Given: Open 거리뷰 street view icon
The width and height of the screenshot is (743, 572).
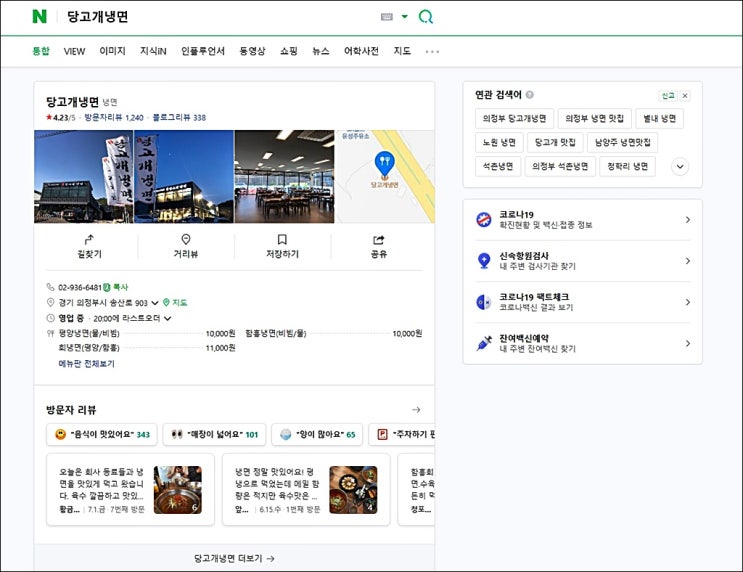Looking at the screenshot, I should 186,239.
